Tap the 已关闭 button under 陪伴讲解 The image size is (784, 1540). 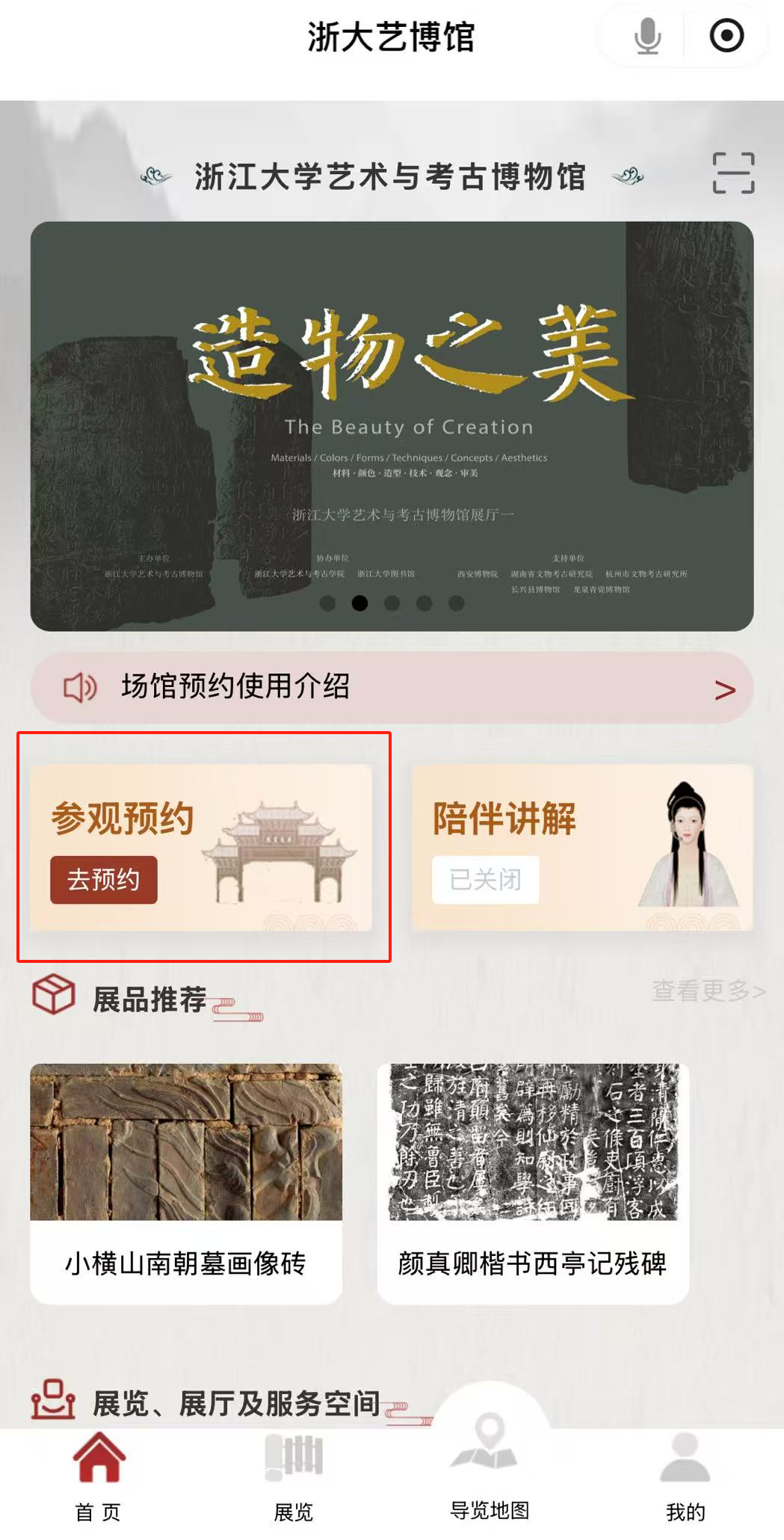tap(485, 880)
